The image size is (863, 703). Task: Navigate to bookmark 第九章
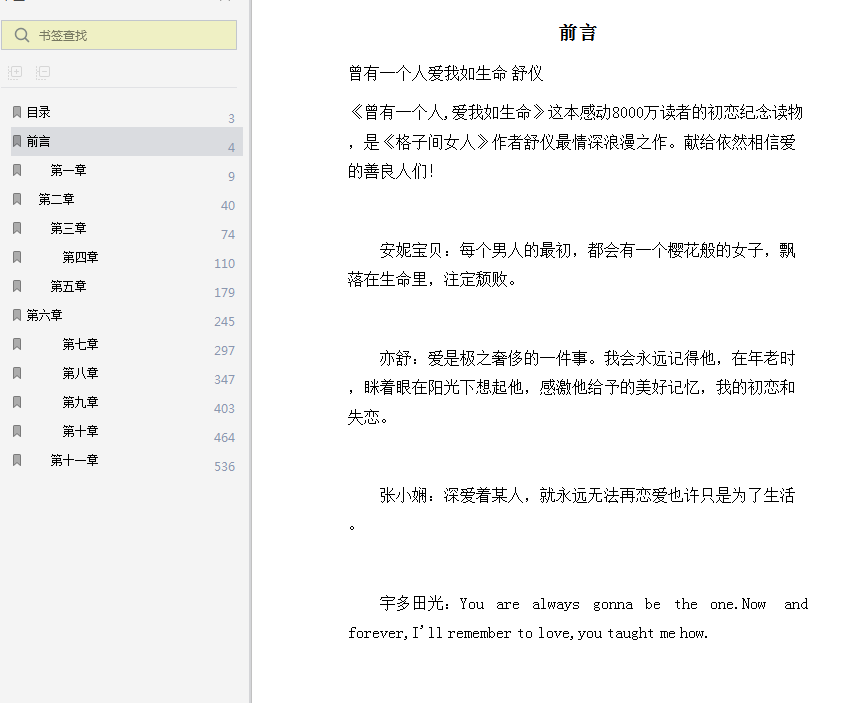pyautogui.click(x=80, y=402)
